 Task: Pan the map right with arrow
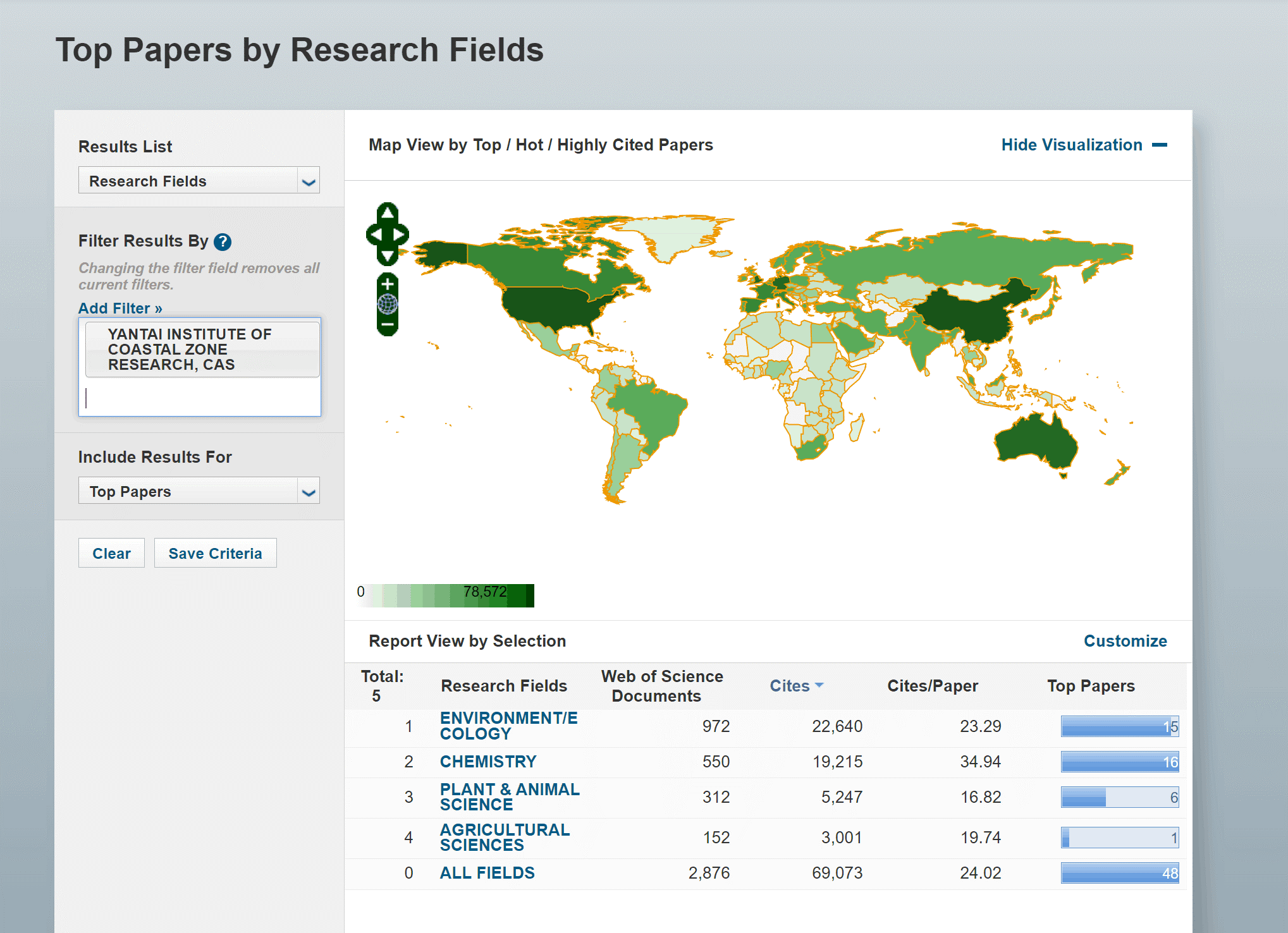point(400,235)
